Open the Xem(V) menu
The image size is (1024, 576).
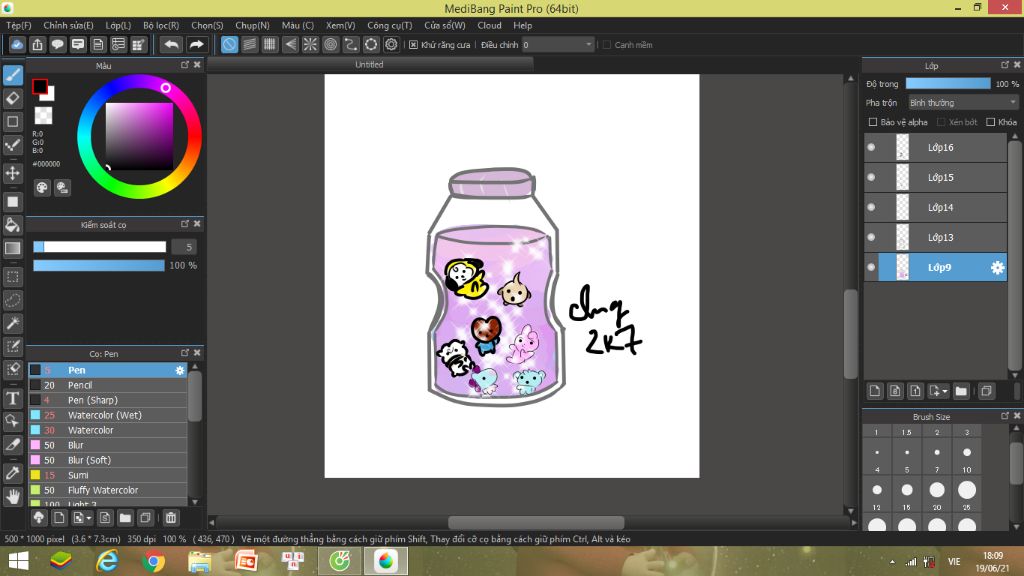(340, 25)
